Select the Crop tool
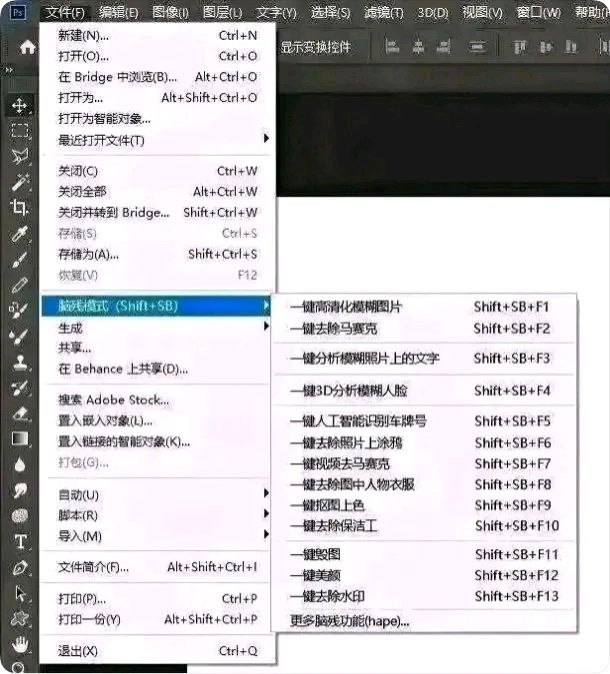 tap(19, 207)
